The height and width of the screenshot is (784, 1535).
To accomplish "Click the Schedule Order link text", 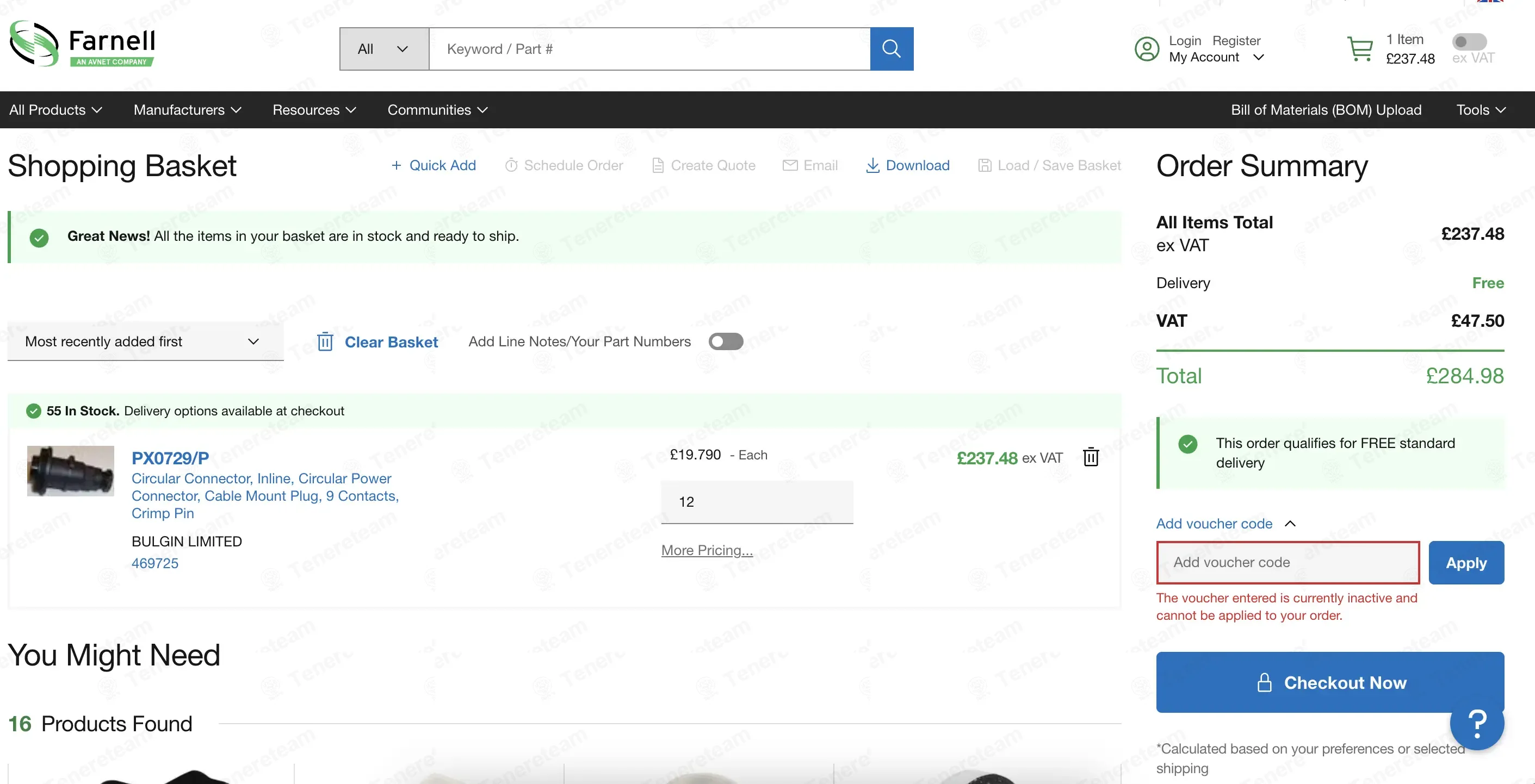I will click(x=573, y=166).
